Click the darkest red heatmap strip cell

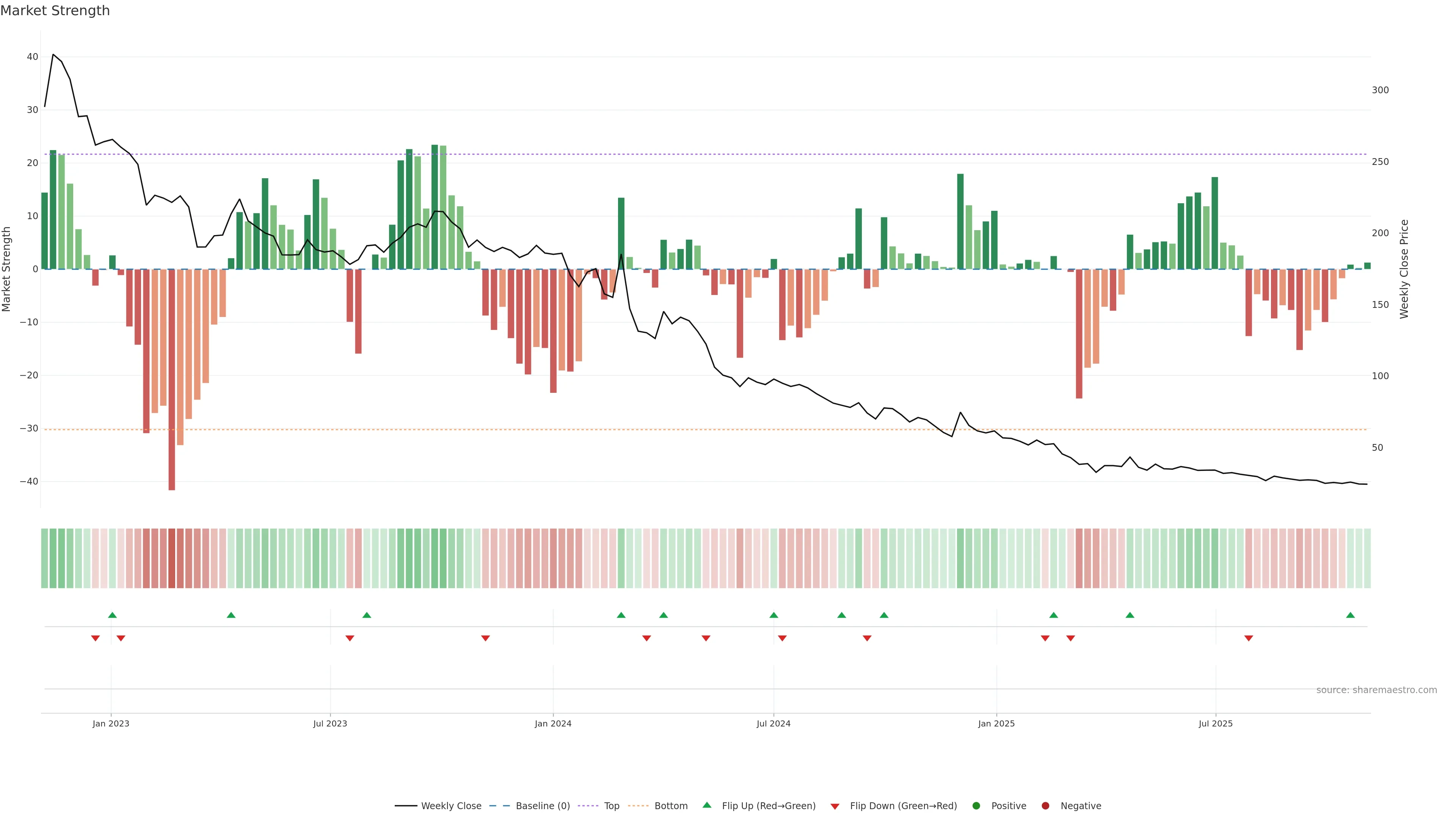pyautogui.click(x=172, y=559)
